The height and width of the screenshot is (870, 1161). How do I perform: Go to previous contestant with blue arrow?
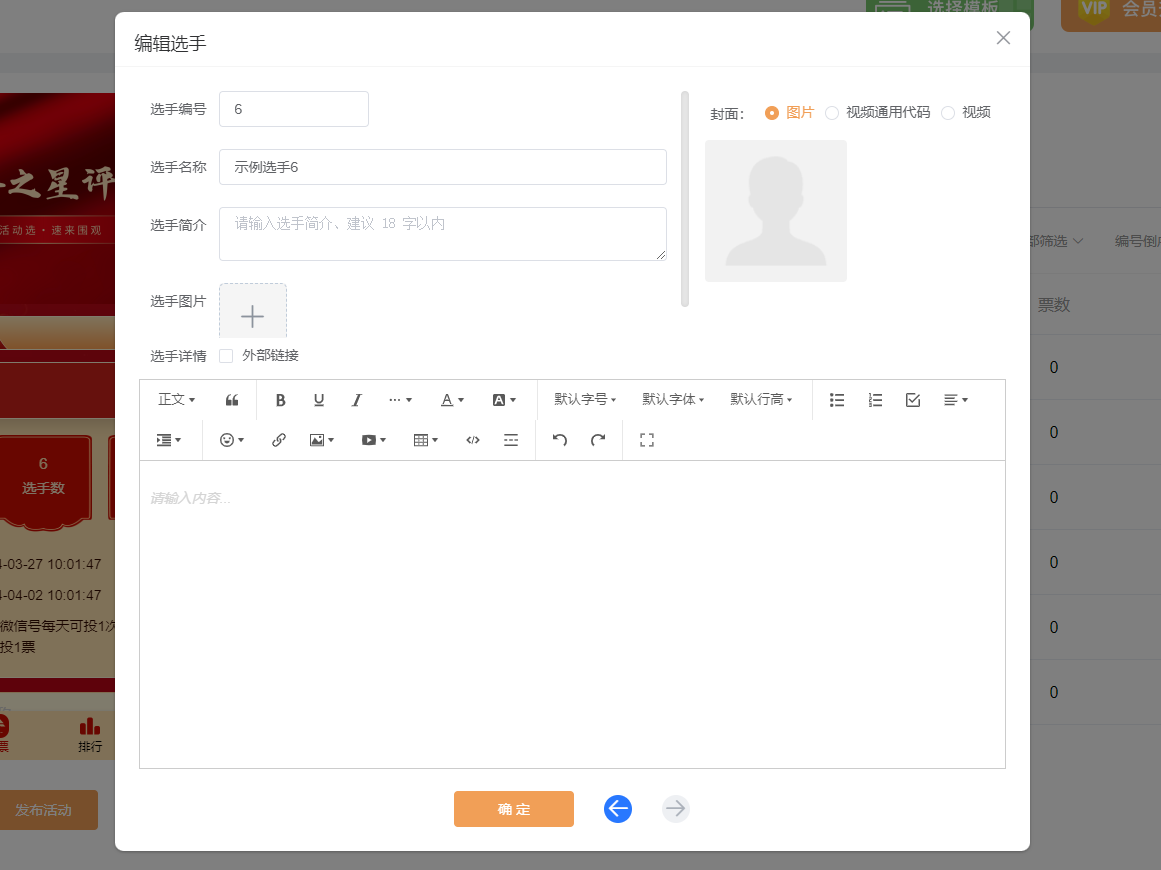(618, 809)
